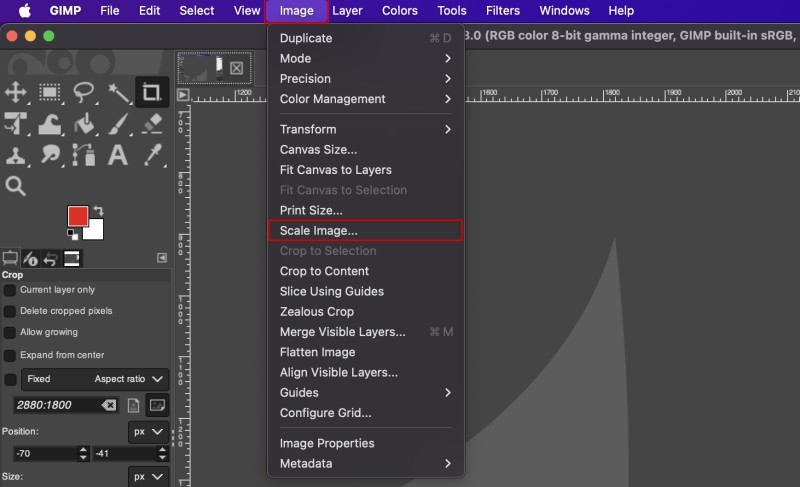Viewport: 800px width, 487px height.
Task: Select the Warp Transform tool
Action: click(49, 124)
